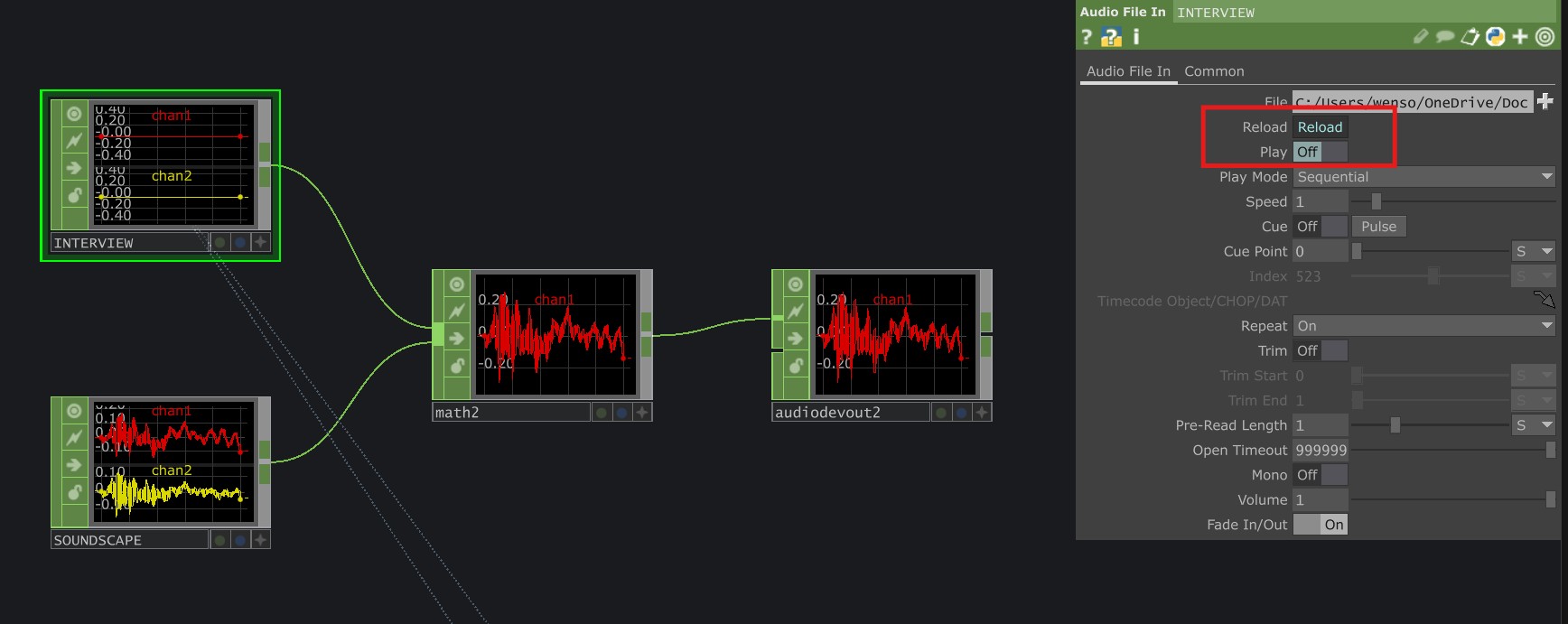The height and width of the screenshot is (624, 1568).
Task: Click the Cue Pulse button
Action: coord(1378,227)
